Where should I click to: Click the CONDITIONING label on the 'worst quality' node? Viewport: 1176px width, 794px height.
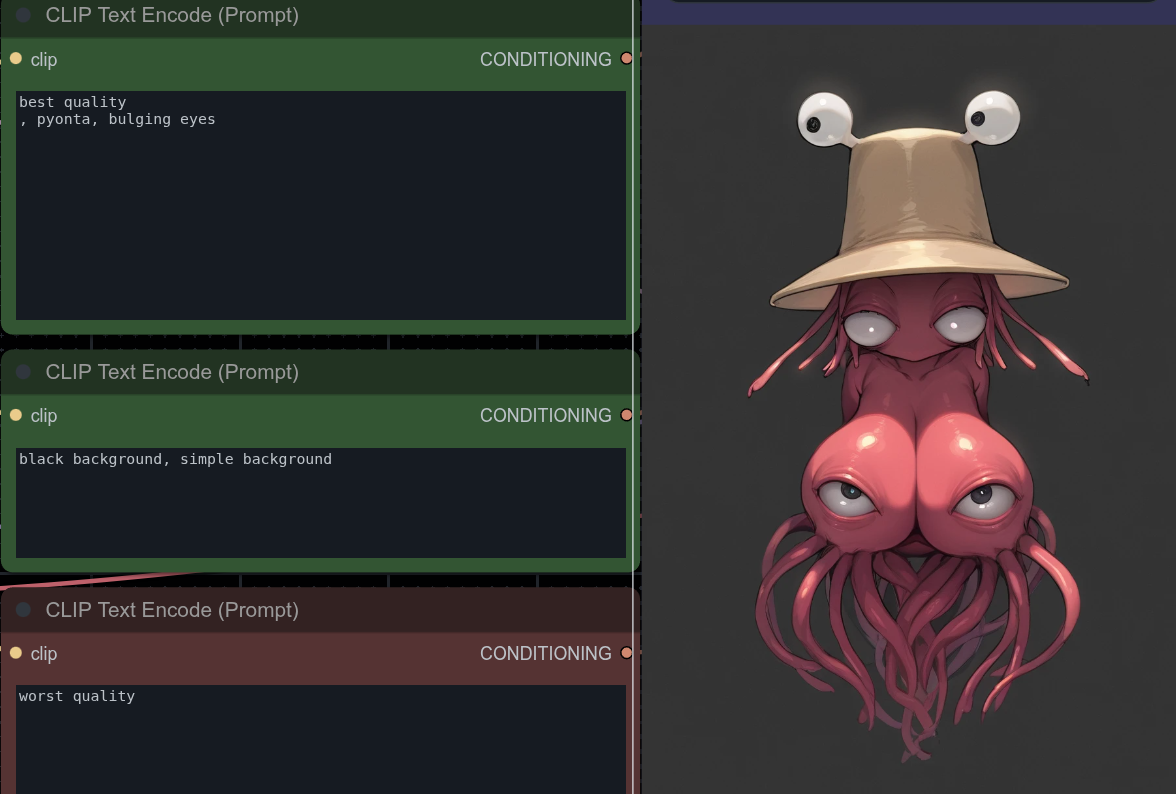545,653
